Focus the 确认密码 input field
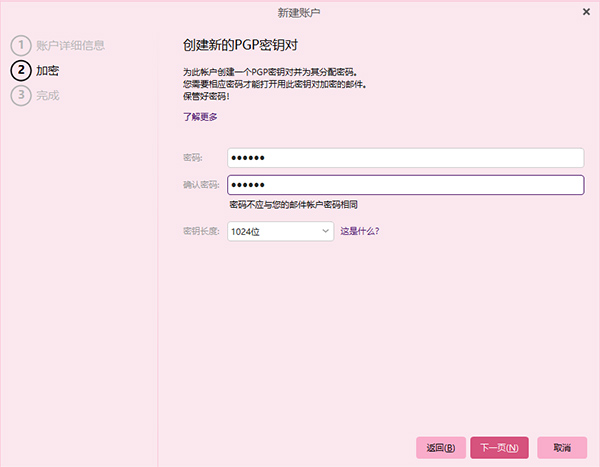This screenshot has width=600, height=467. 405,185
